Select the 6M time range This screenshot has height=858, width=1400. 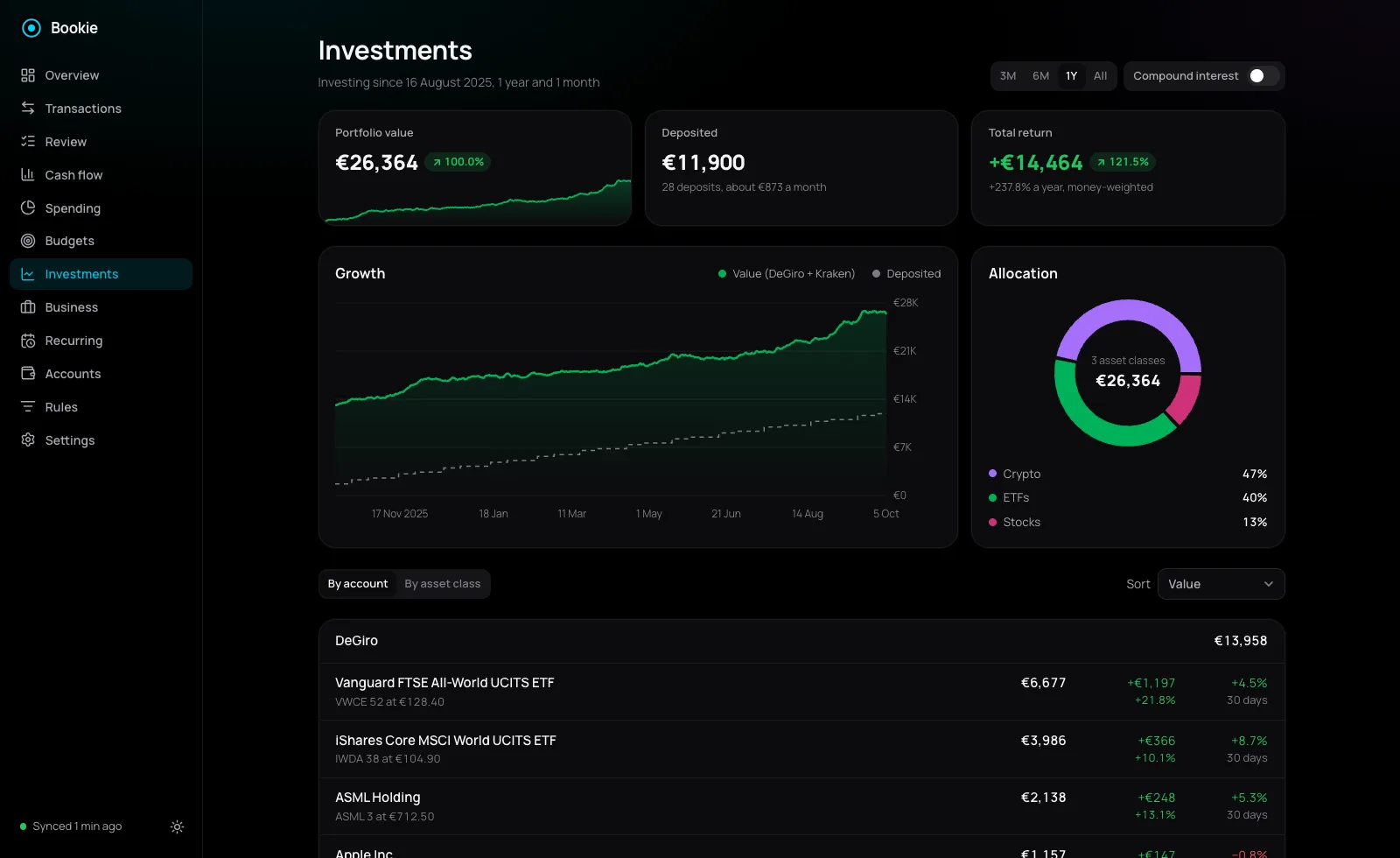click(1040, 76)
